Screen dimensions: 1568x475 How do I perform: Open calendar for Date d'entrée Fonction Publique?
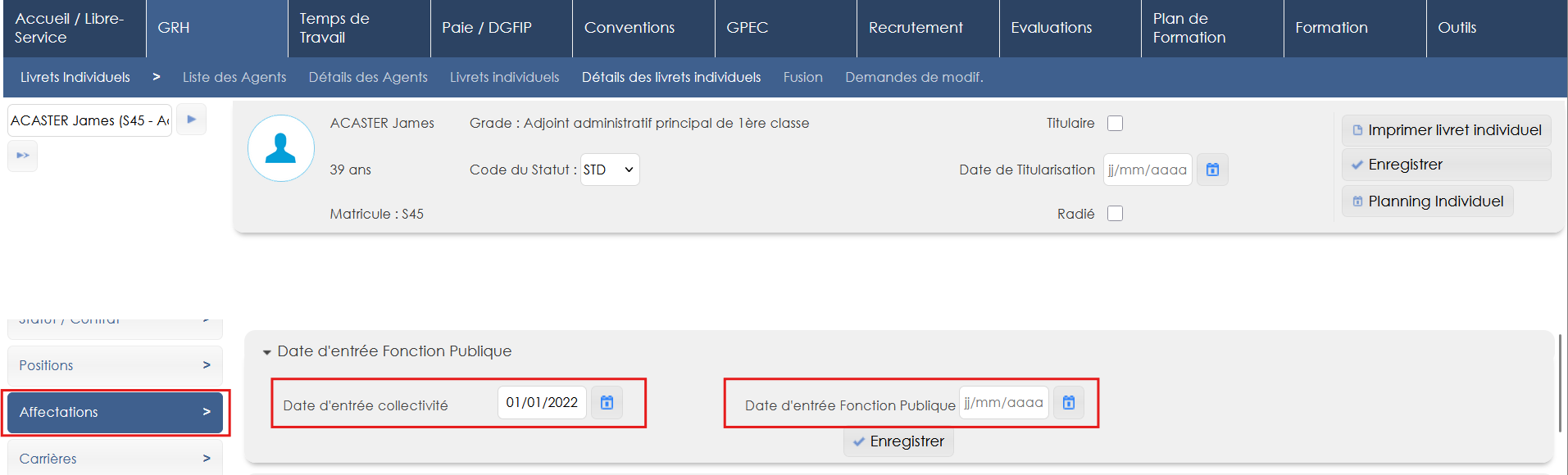pos(1068,402)
